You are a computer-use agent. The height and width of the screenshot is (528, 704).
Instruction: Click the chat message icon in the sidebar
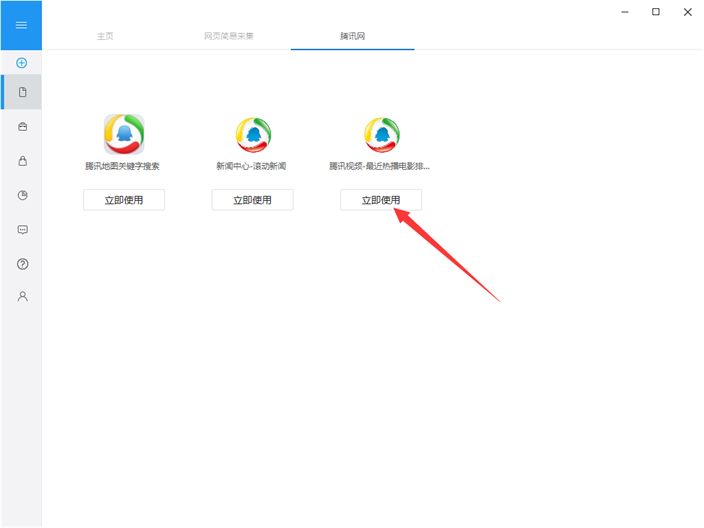coord(22,230)
